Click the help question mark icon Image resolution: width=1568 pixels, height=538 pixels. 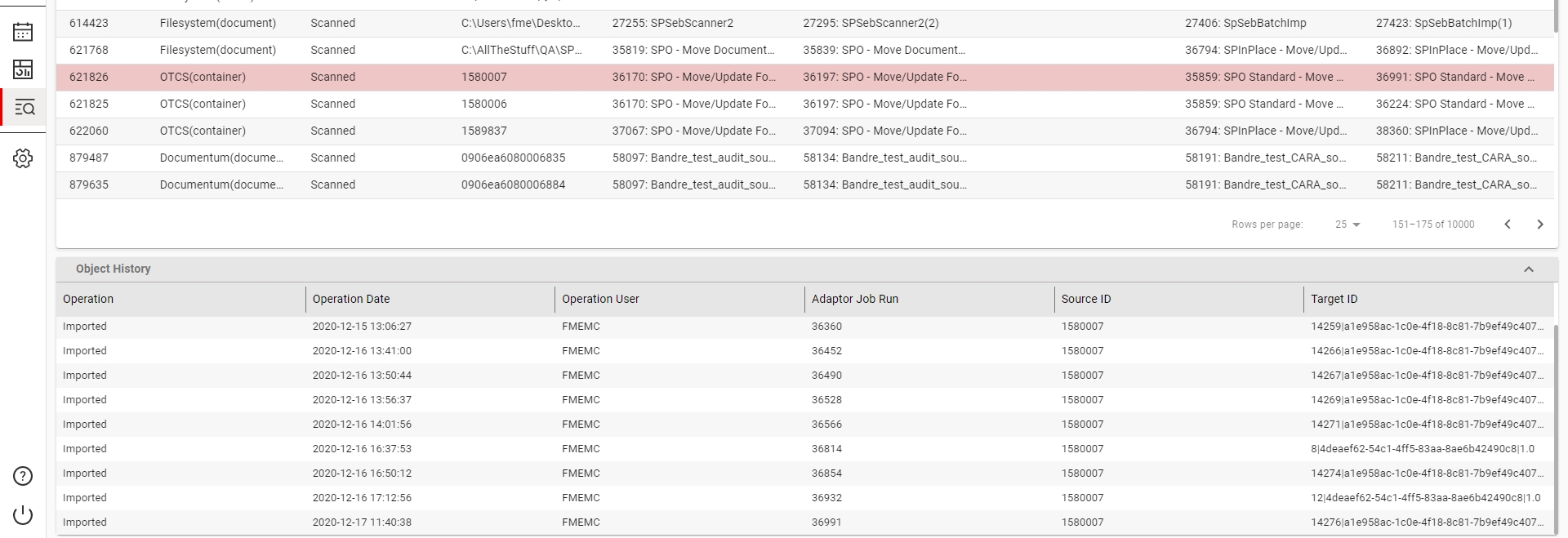[x=23, y=476]
